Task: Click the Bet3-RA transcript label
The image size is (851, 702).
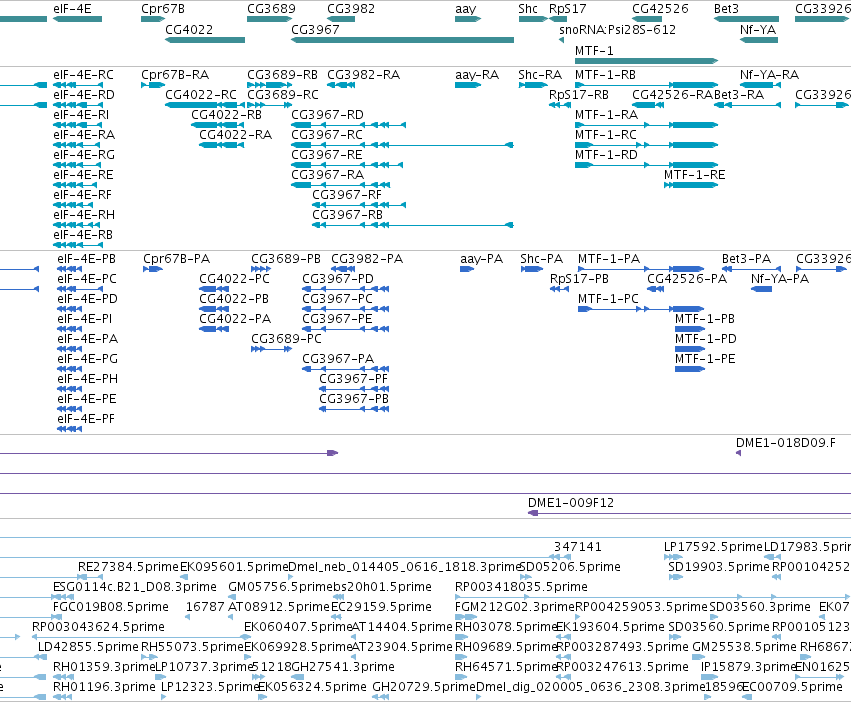Action: point(739,94)
